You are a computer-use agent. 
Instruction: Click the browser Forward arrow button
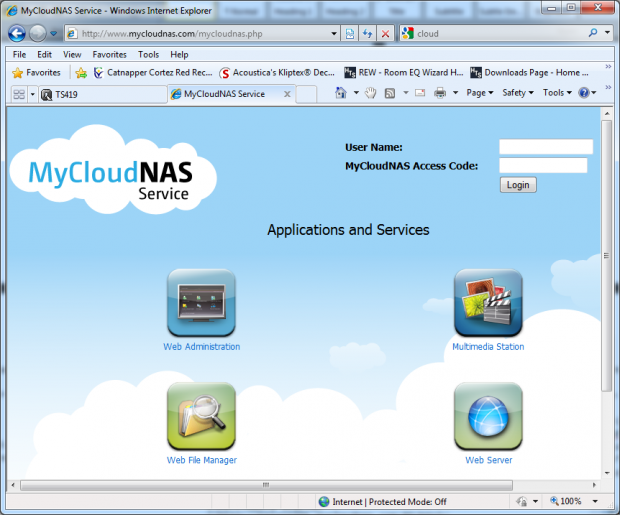[38, 34]
